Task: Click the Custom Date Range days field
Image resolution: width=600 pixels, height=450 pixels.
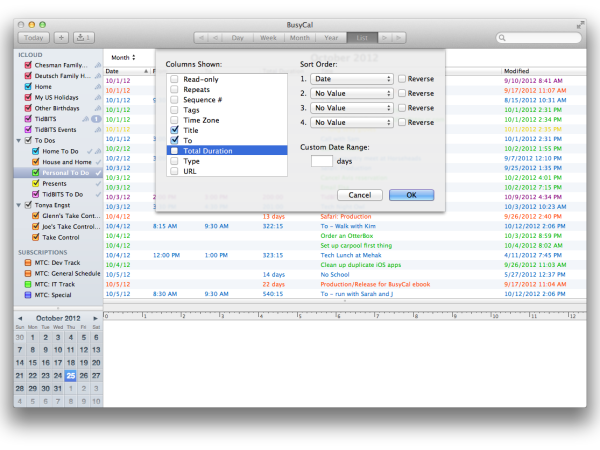Action: pos(322,161)
